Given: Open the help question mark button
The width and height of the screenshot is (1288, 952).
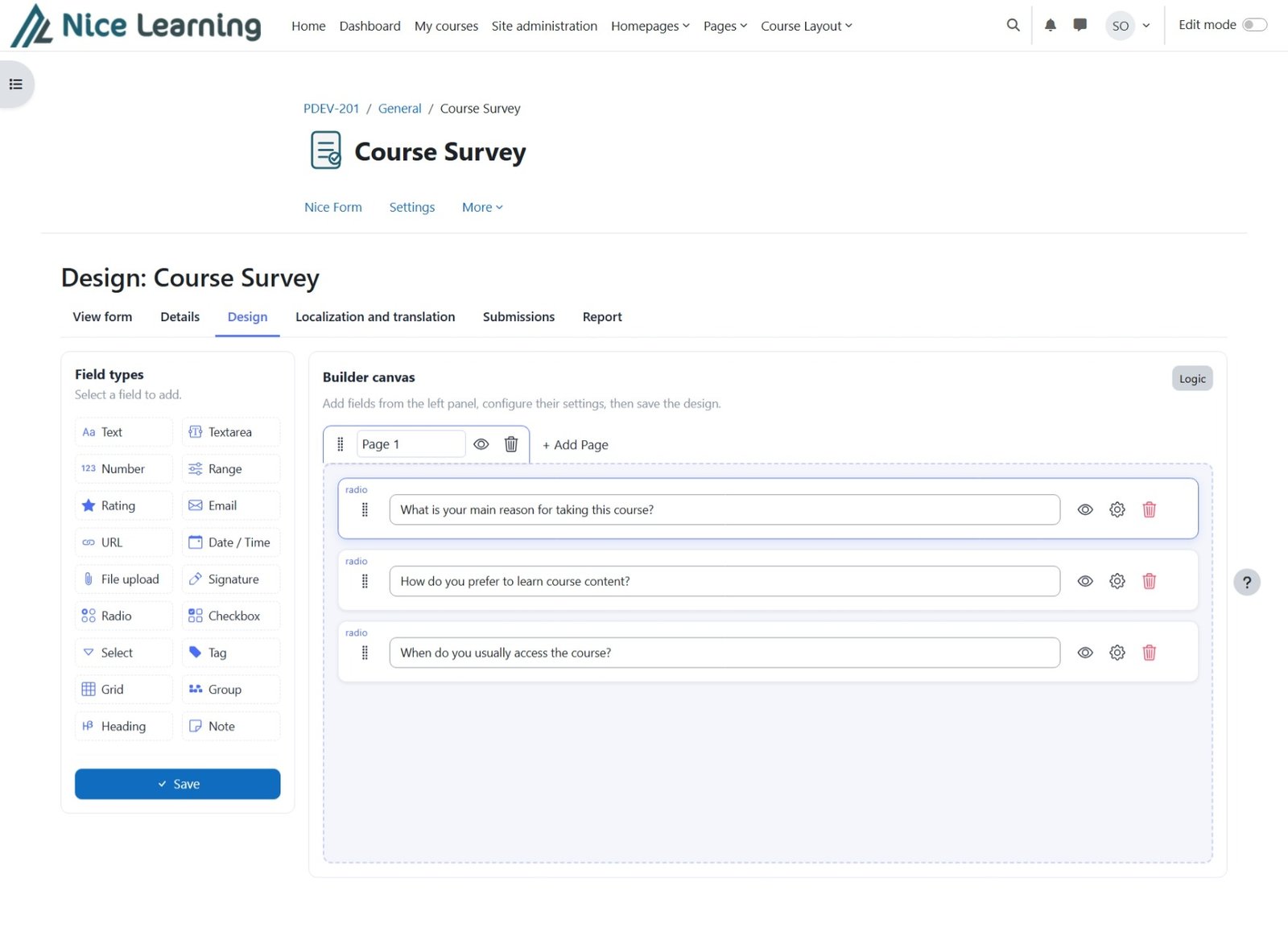Looking at the screenshot, I should click(1247, 582).
